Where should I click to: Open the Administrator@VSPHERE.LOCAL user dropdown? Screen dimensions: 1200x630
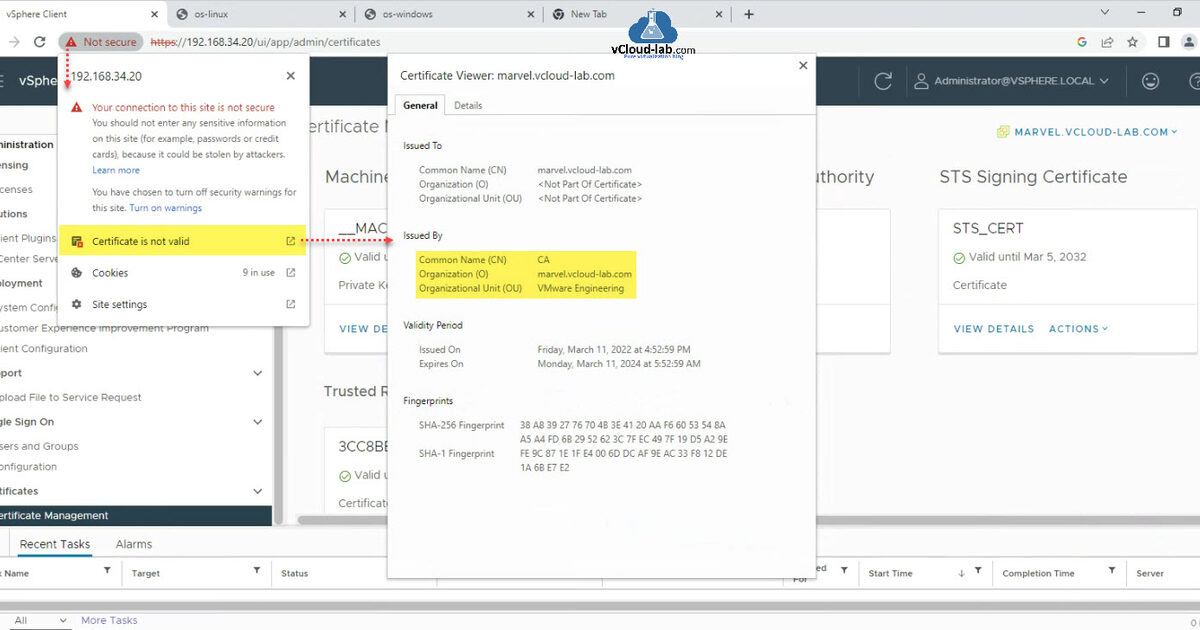tap(1012, 81)
